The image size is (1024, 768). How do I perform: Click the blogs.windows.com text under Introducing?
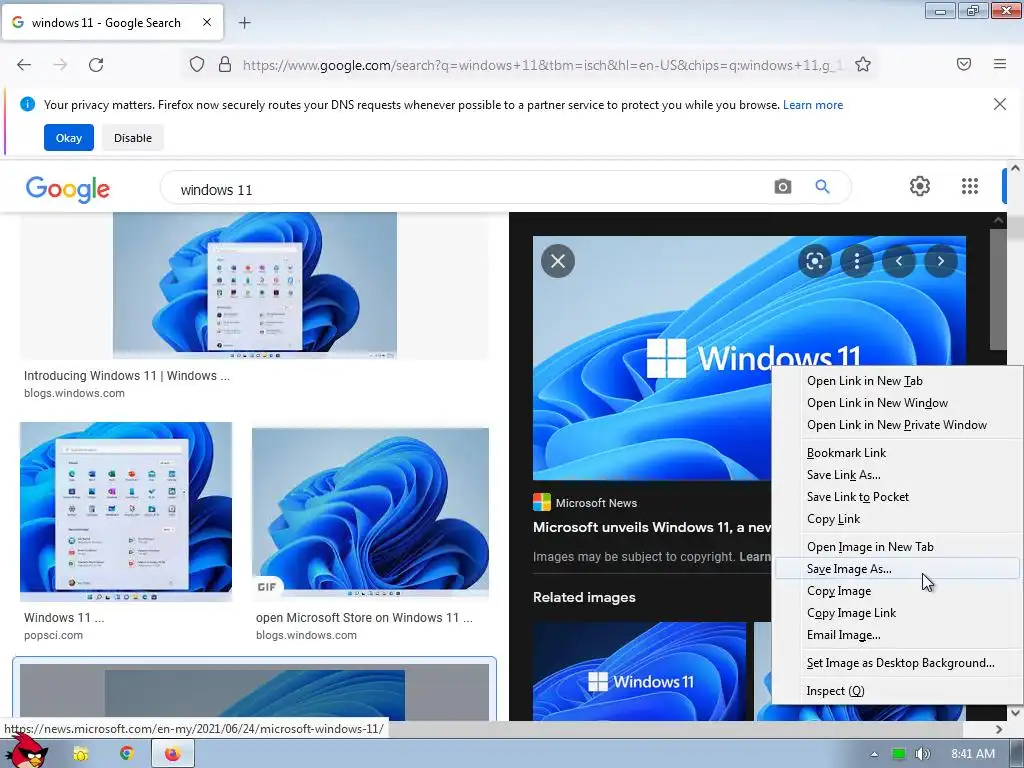point(74,393)
